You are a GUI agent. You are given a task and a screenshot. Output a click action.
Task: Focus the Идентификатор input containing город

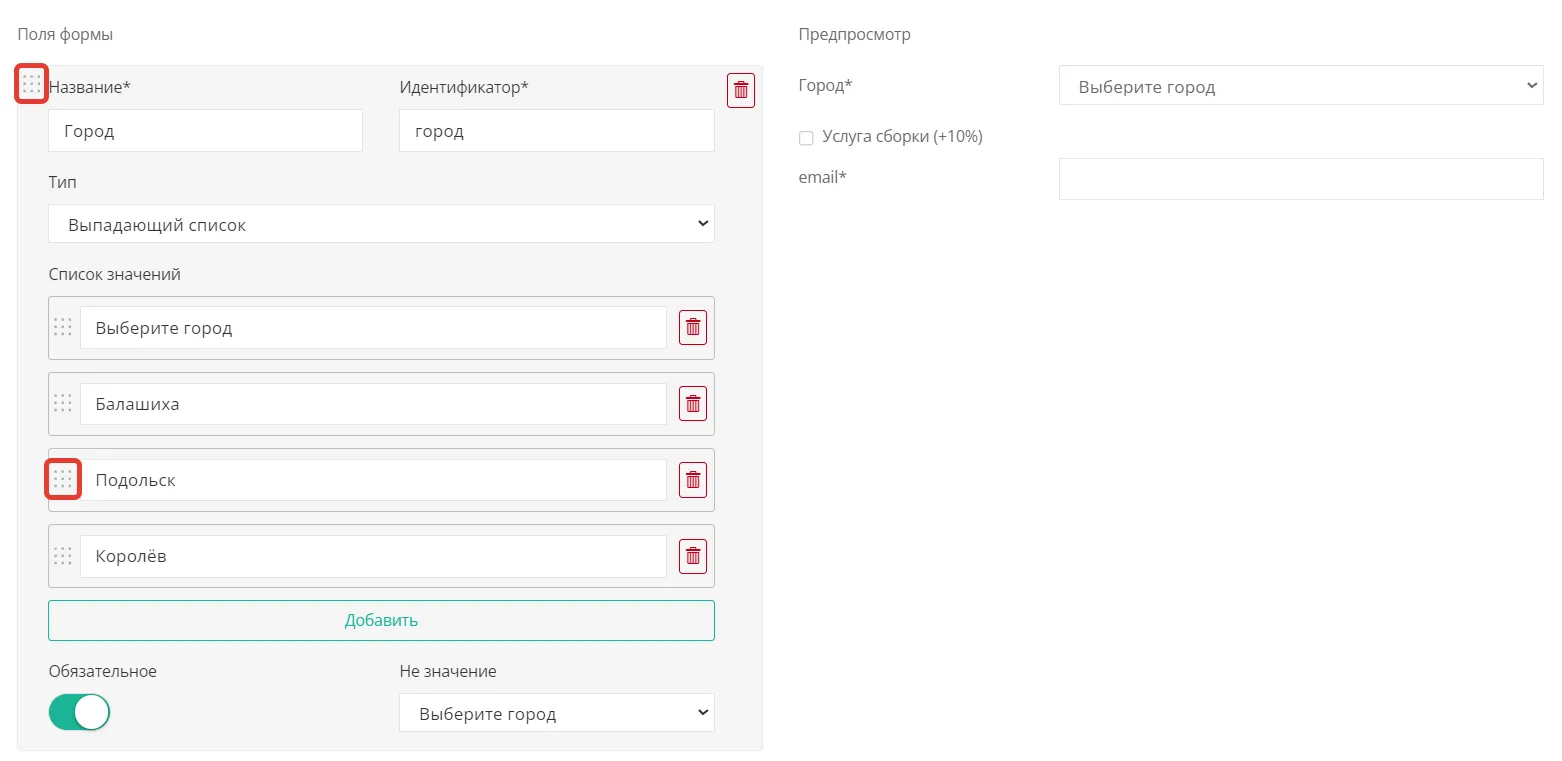pos(557,131)
